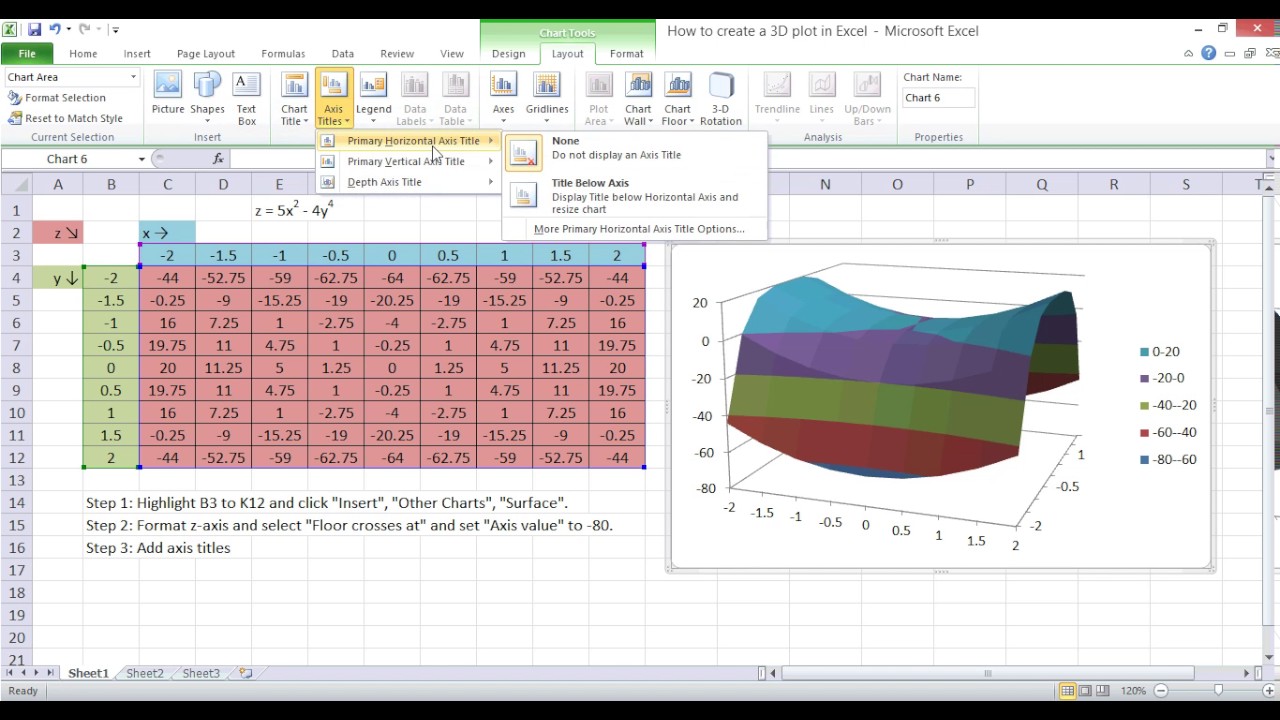Open the Shapes gallery
Viewport: 1280px width, 720px height.
click(x=207, y=99)
